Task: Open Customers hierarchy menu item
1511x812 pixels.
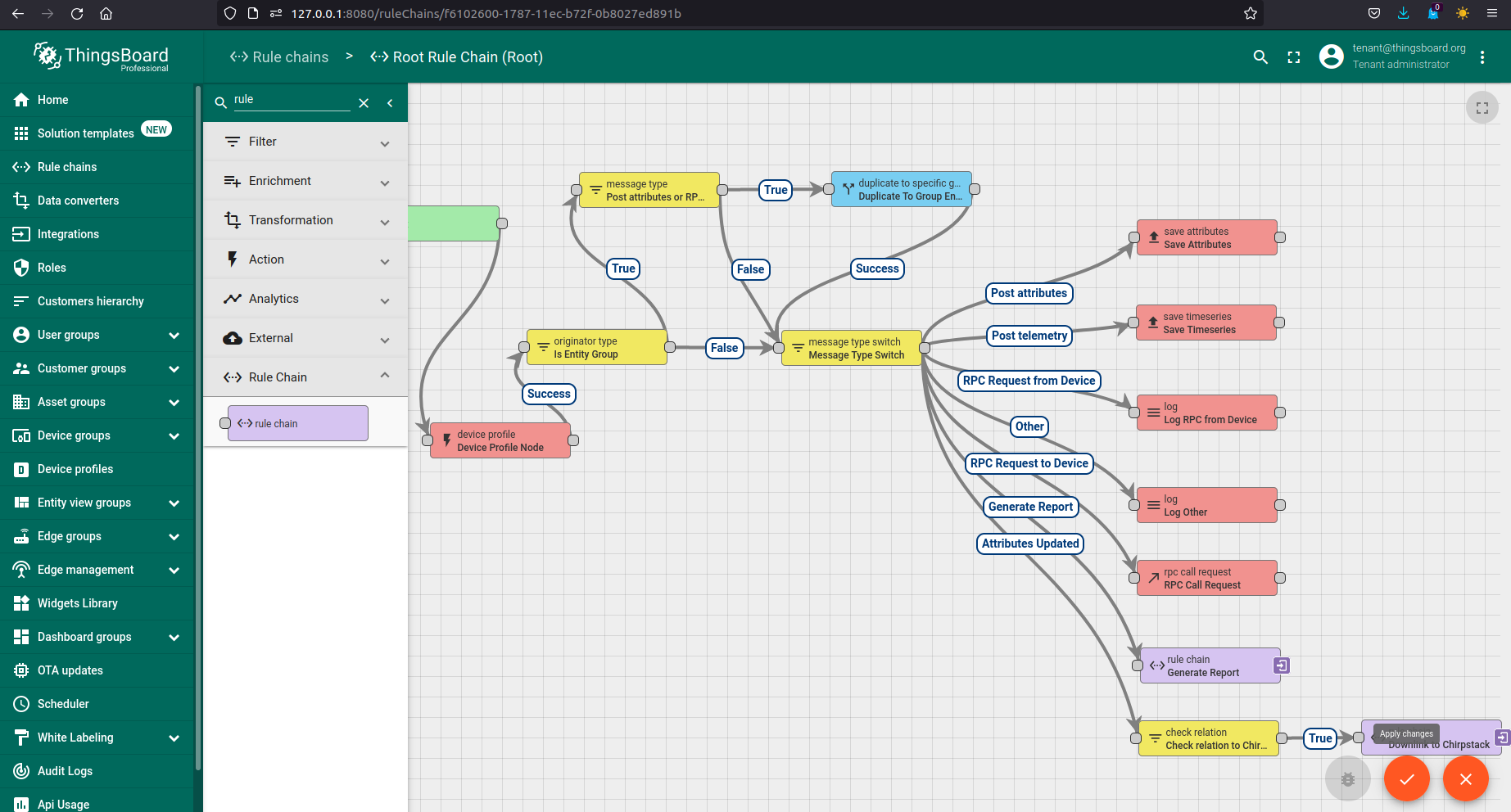Action: 97,301
